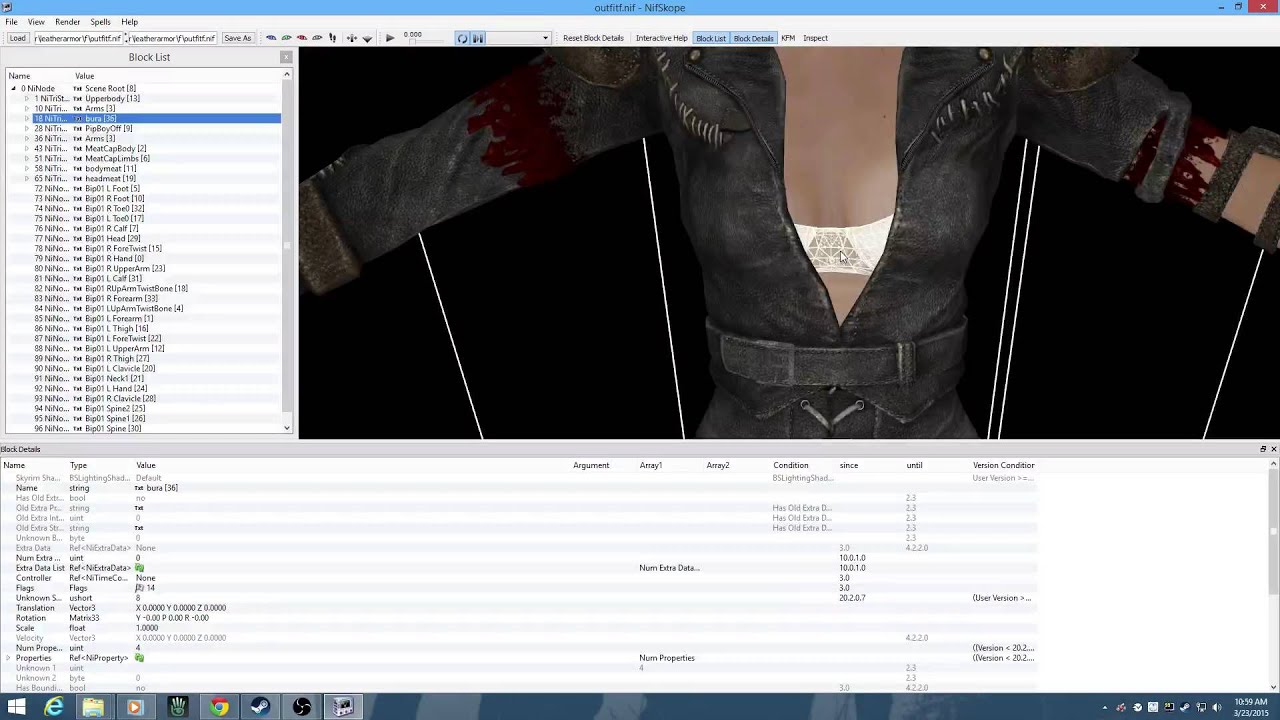
Task: Click the Flags value 14
Action: click(150, 588)
